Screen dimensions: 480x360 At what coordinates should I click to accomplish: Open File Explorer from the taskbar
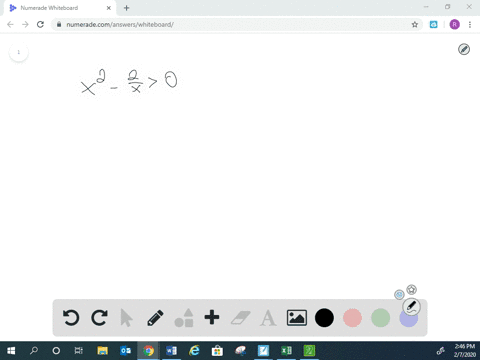(103, 351)
